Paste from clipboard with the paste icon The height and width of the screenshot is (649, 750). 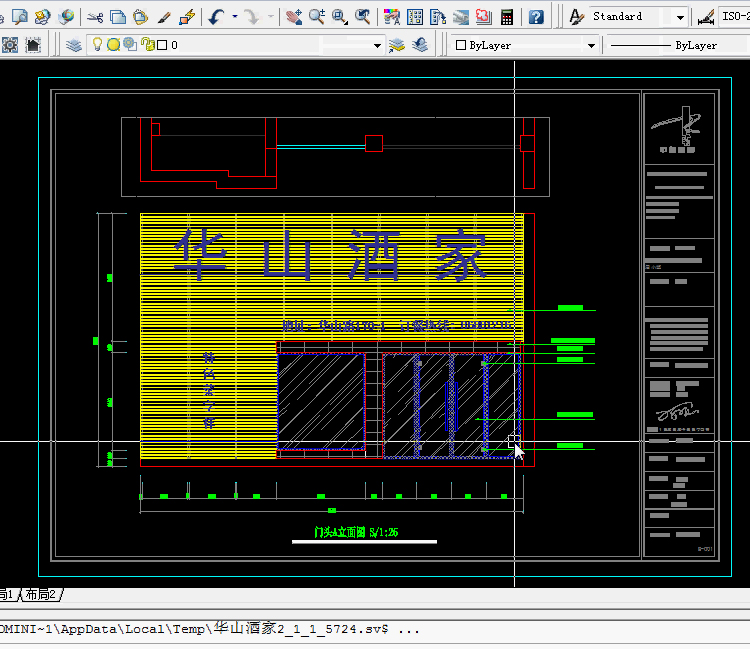click(140, 17)
